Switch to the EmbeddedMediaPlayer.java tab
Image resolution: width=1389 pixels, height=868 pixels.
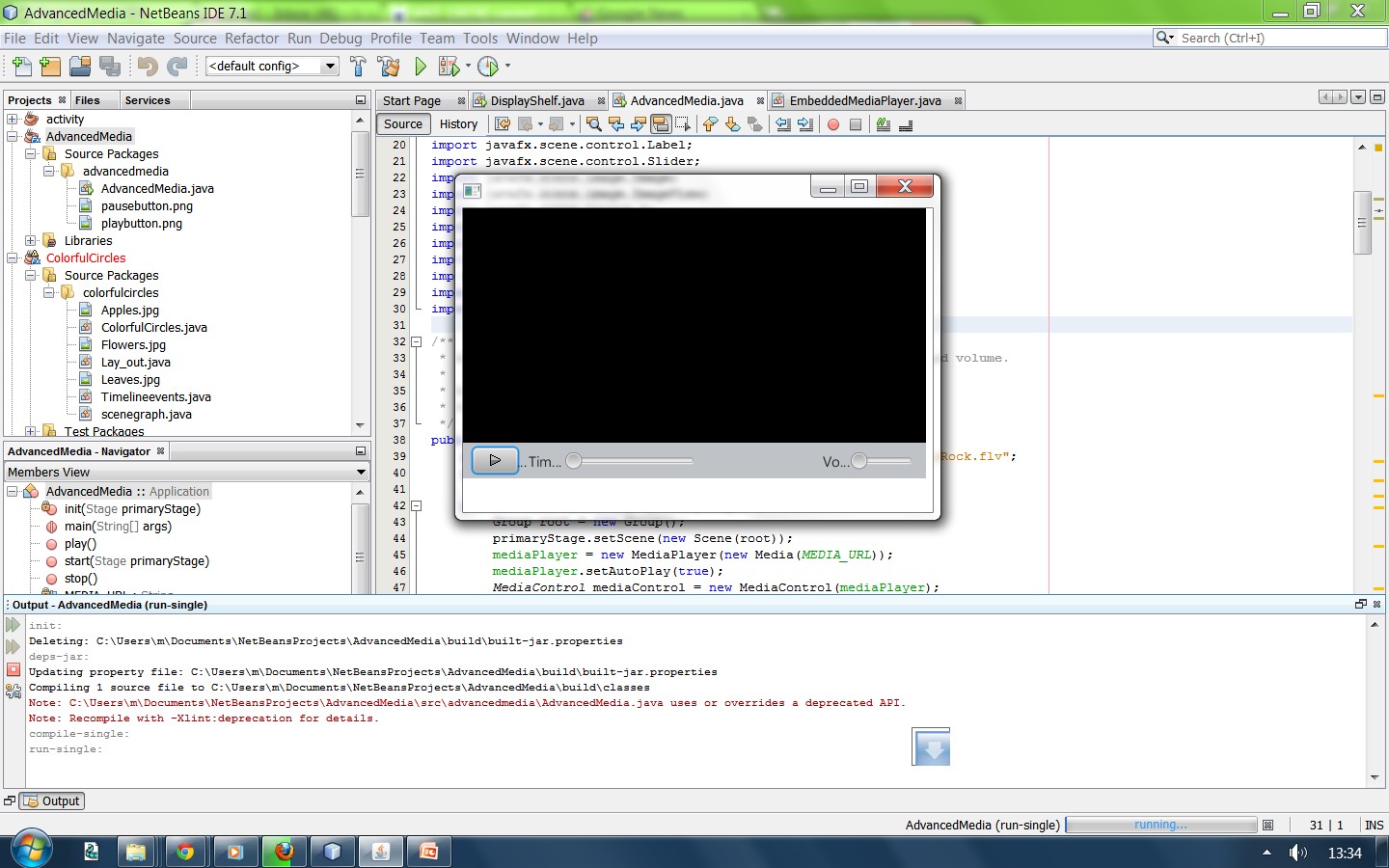[x=864, y=100]
